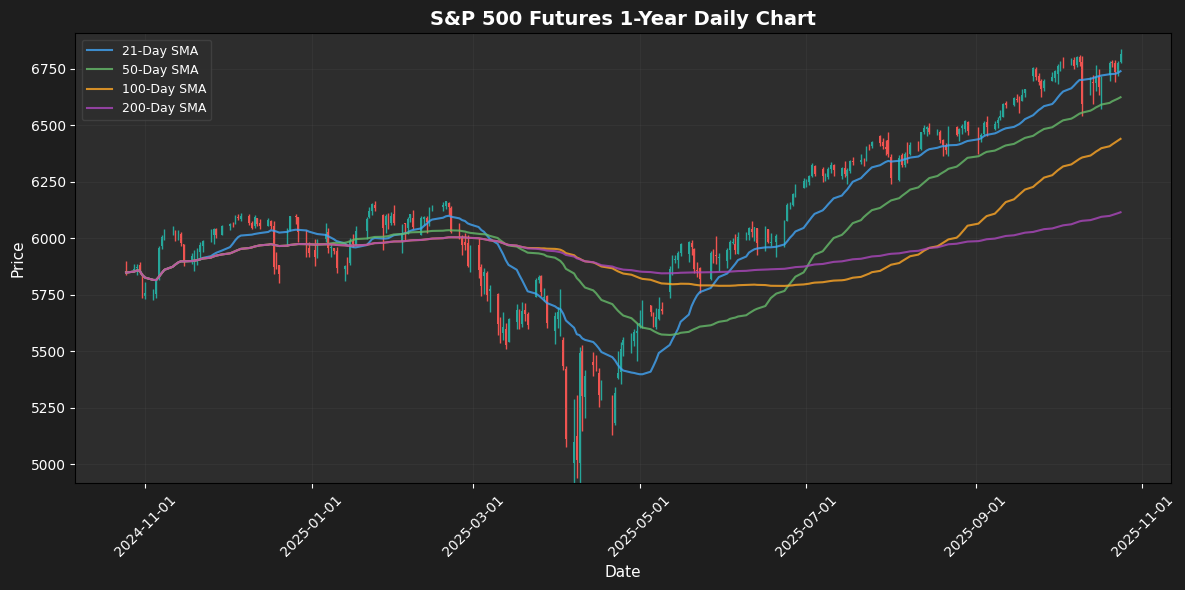Click the green line swatch for 50-Day SMA
The width and height of the screenshot is (1185, 590).
tap(100, 70)
